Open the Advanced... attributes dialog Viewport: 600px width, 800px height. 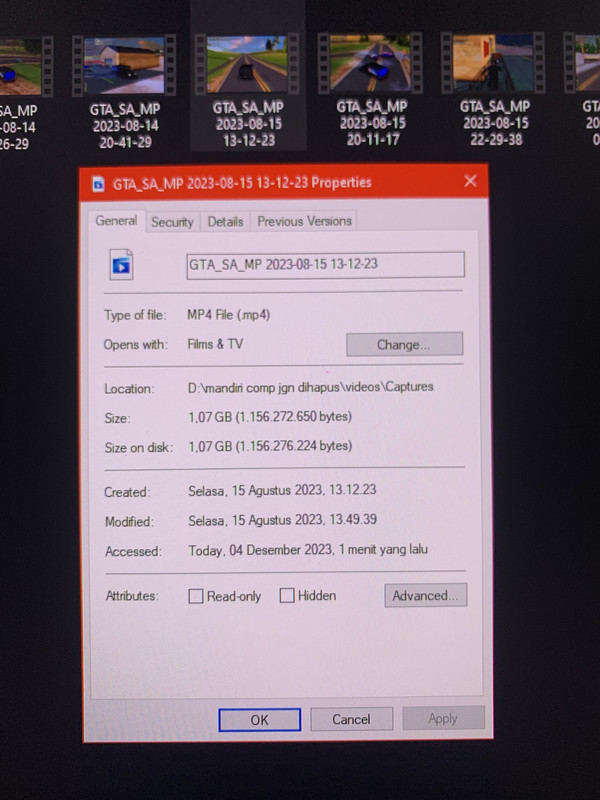point(426,595)
